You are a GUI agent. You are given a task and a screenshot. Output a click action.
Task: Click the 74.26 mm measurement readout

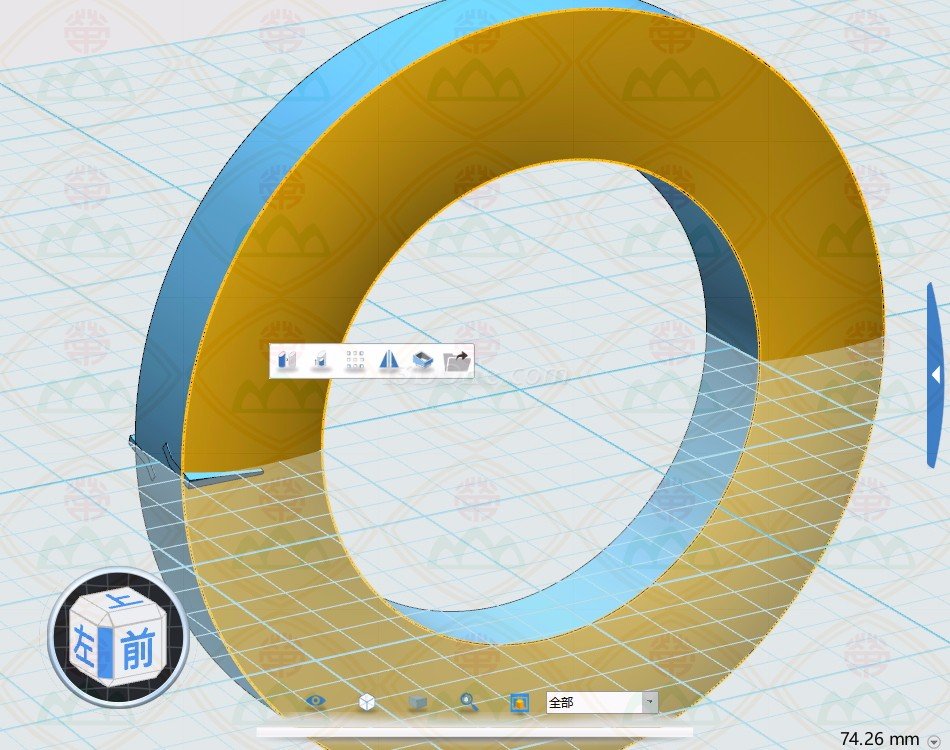tap(878, 739)
